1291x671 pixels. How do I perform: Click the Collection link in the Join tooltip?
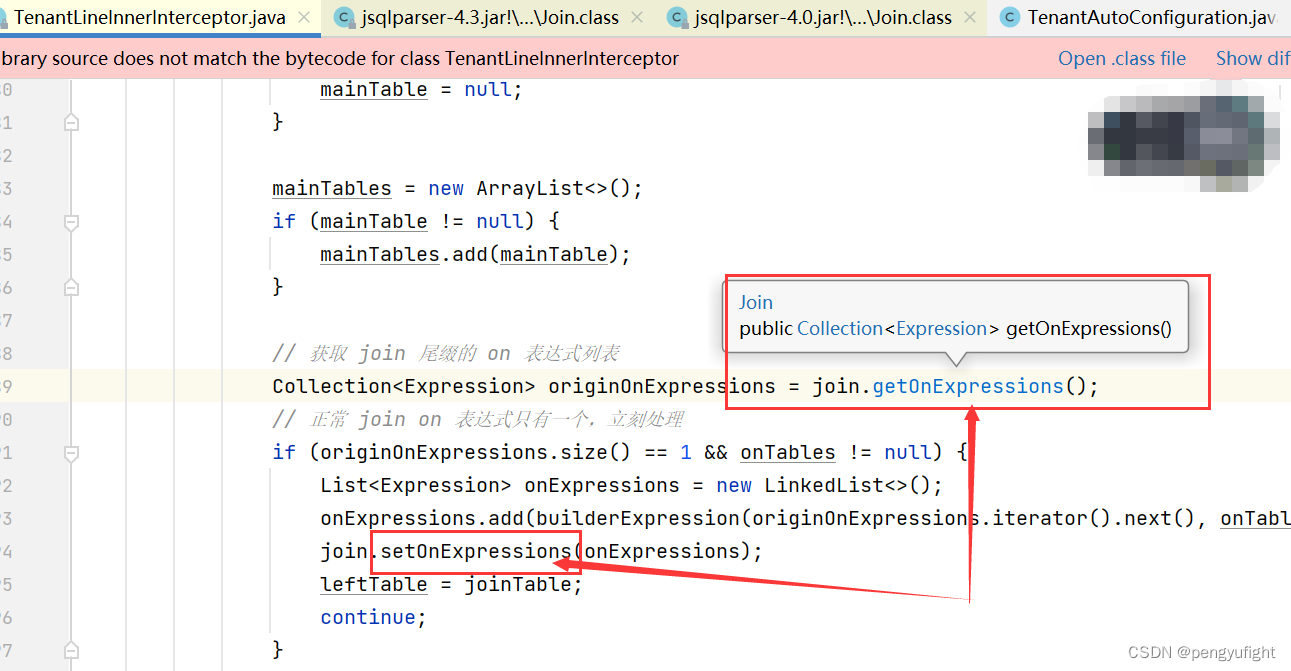840,328
